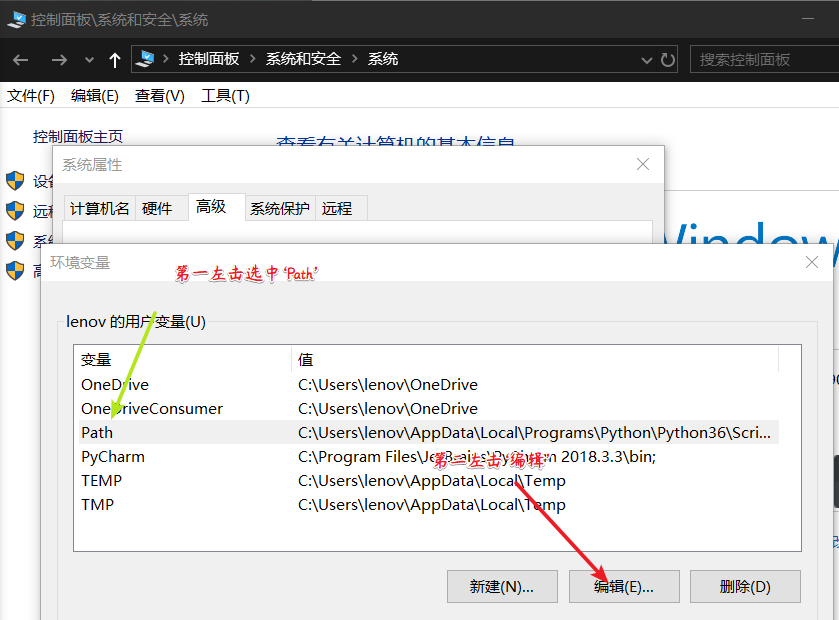This screenshot has width=839, height=620.
Task: Click the 编辑(E)... button
Action: [623, 586]
